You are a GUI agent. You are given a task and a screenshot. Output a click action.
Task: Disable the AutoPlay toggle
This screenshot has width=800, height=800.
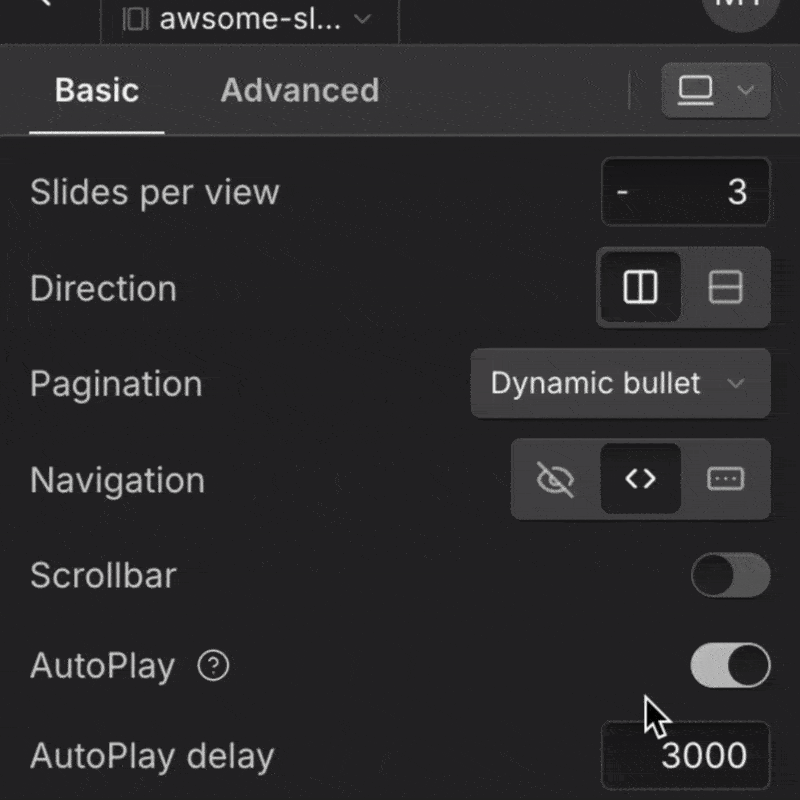728,666
